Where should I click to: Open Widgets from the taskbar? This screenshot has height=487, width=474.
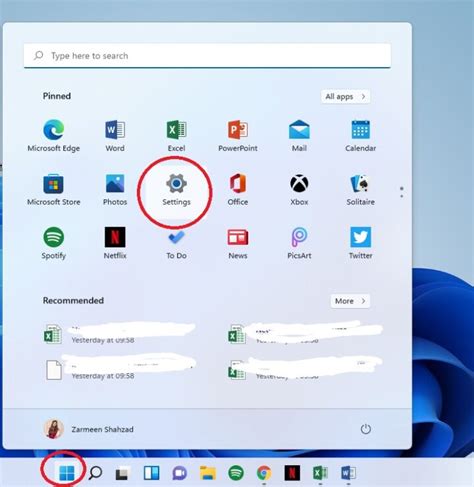[151, 473]
